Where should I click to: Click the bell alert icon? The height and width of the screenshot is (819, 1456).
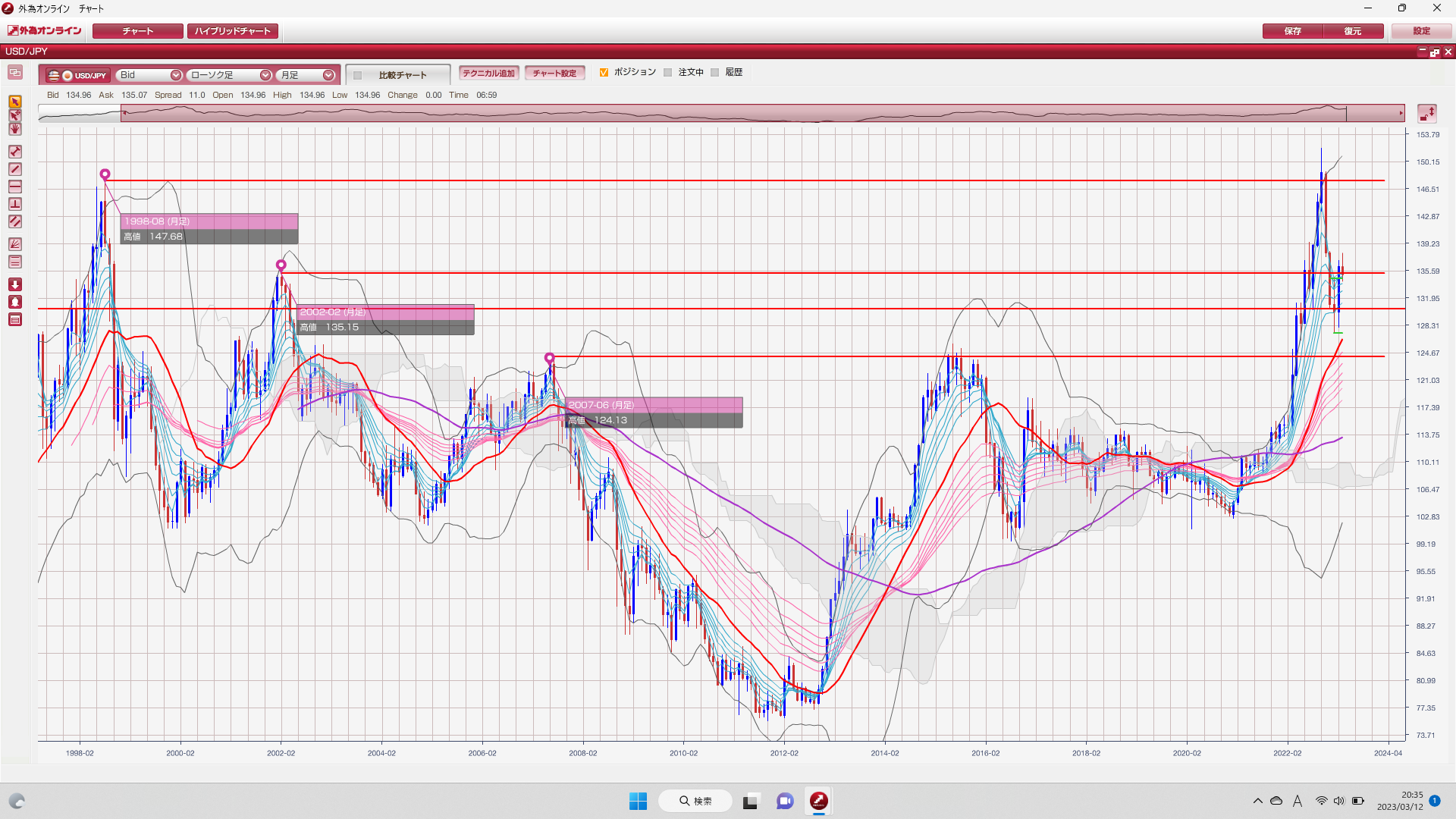15,302
